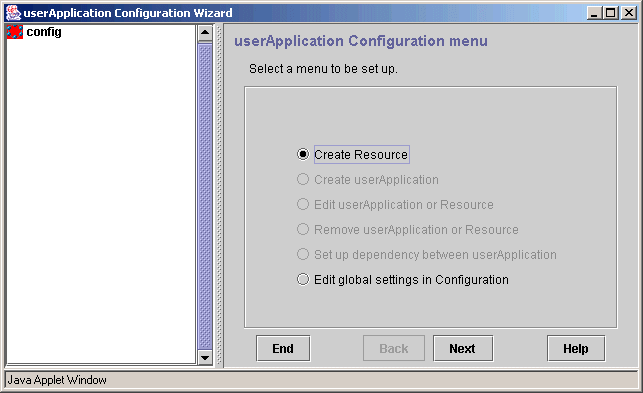Close the userApplication Configuration Wizard window
This screenshot has height=393, width=643.
pyautogui.click(x=629, y=13)
